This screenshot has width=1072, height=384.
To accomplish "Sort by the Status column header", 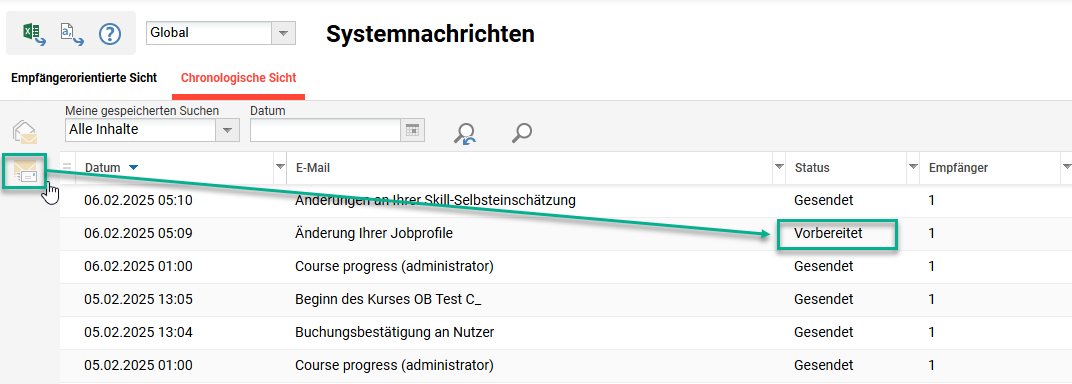I will click(x=812, y=167).
